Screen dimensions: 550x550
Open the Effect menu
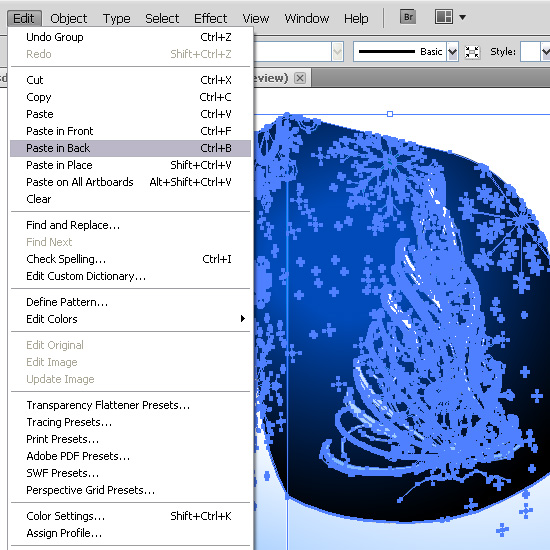click(x=210, y=18)
